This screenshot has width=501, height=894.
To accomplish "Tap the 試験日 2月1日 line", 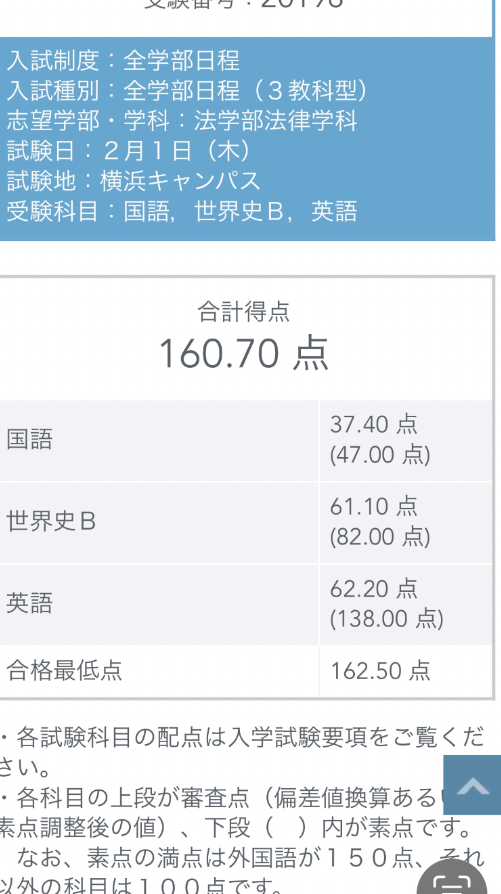I will [x=130, y=151].
